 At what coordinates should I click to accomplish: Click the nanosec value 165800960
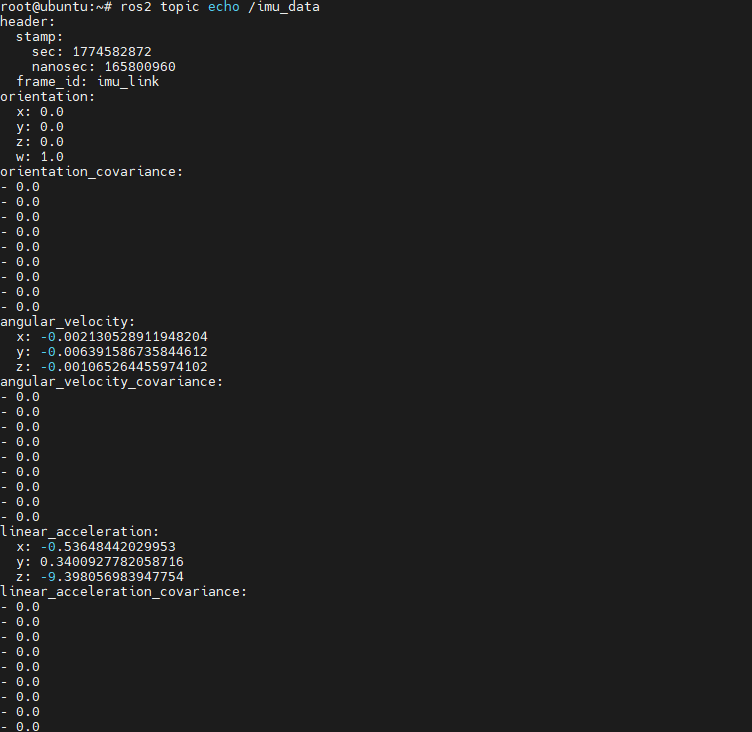click(x=140, y=67)
